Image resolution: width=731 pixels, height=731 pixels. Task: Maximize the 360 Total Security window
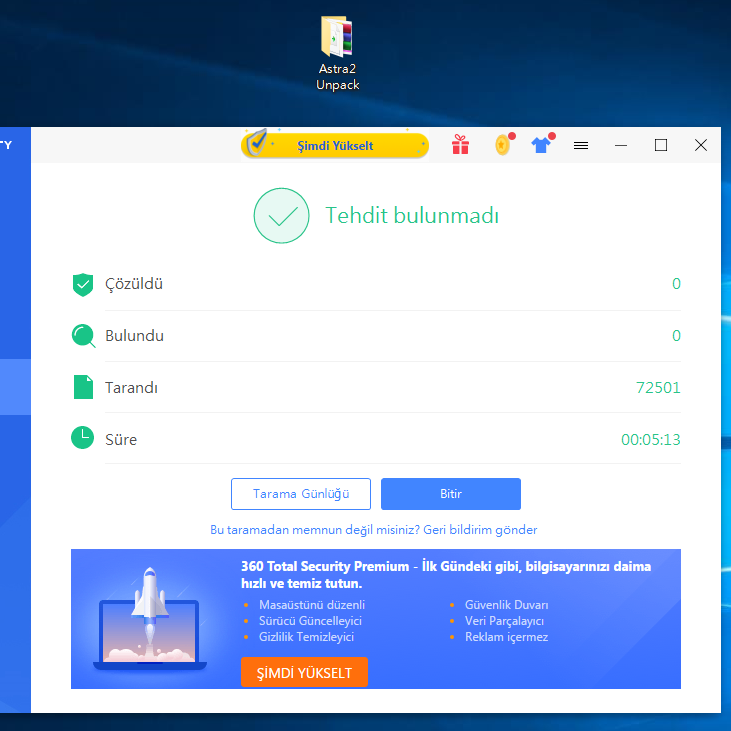pyautogui.click(x=661, y=145)
